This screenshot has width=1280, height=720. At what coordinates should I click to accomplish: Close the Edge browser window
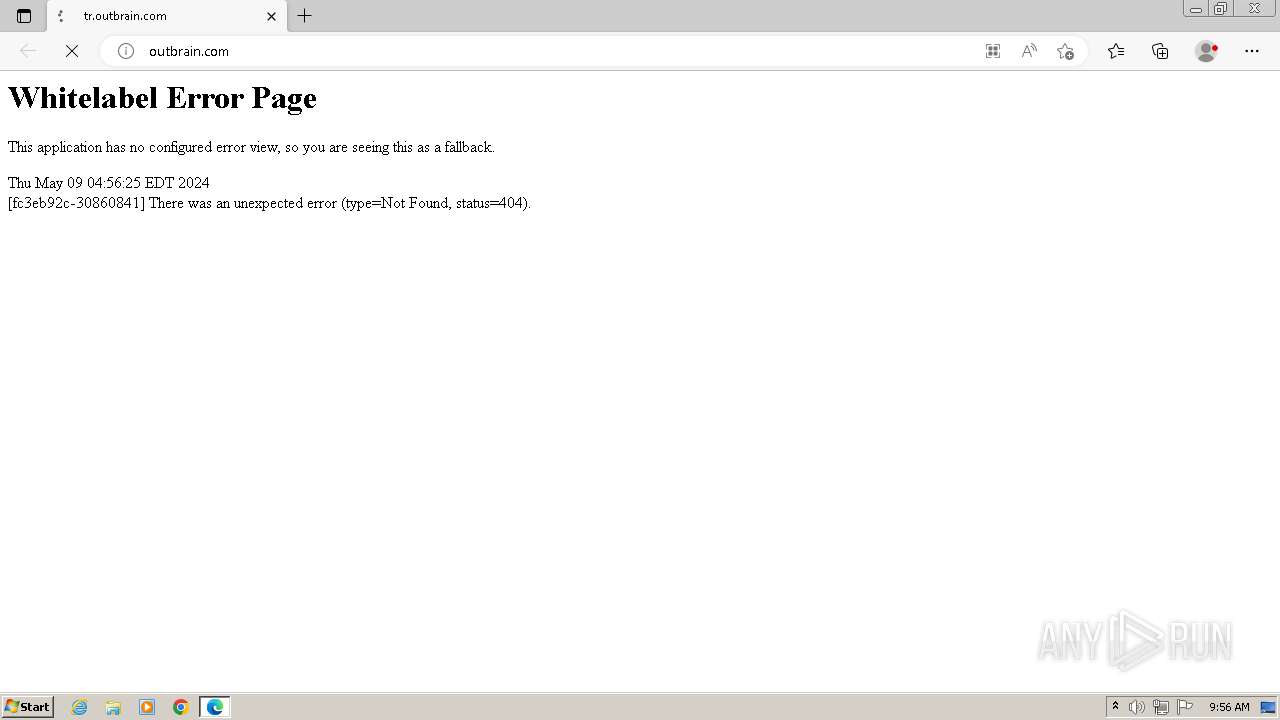[x=1254, y=9]
